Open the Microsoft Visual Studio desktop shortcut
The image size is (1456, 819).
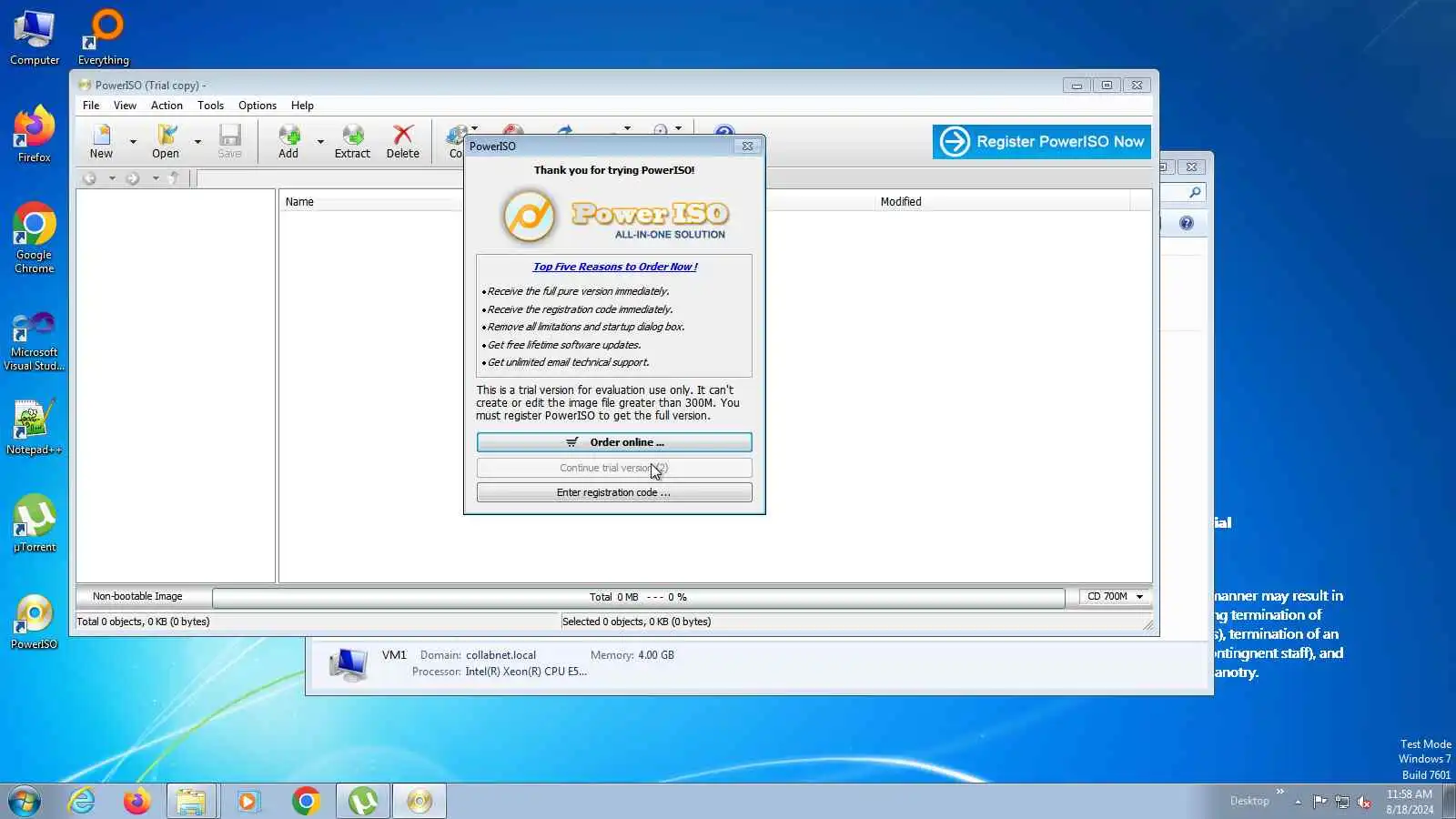click(35, 341)
